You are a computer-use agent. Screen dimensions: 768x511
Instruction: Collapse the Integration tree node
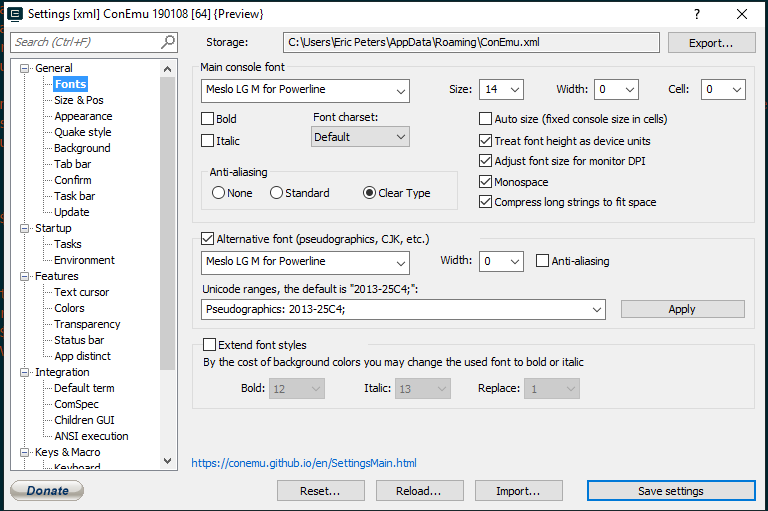tap(24, 372)
